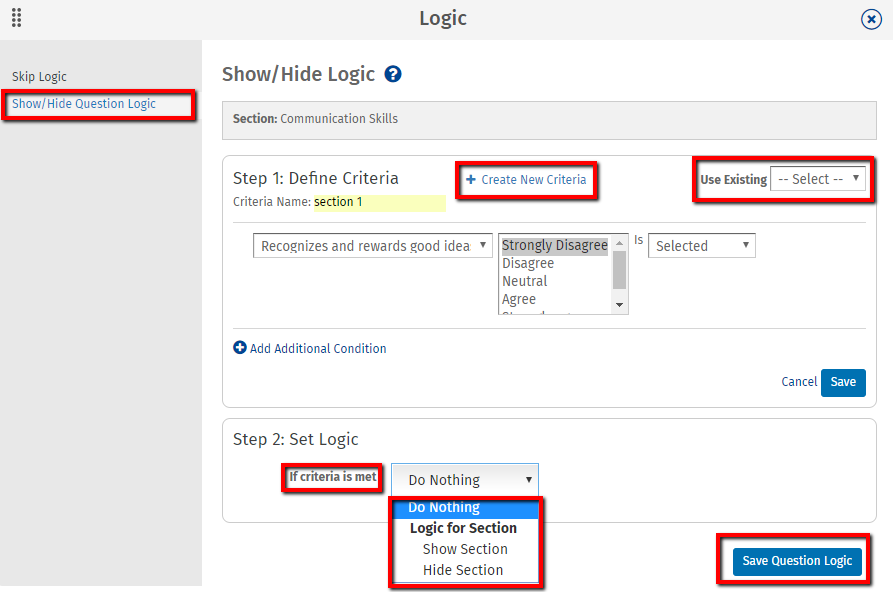
Task: Click Add Additional Condition plus icon
Action: click(240, 348)
